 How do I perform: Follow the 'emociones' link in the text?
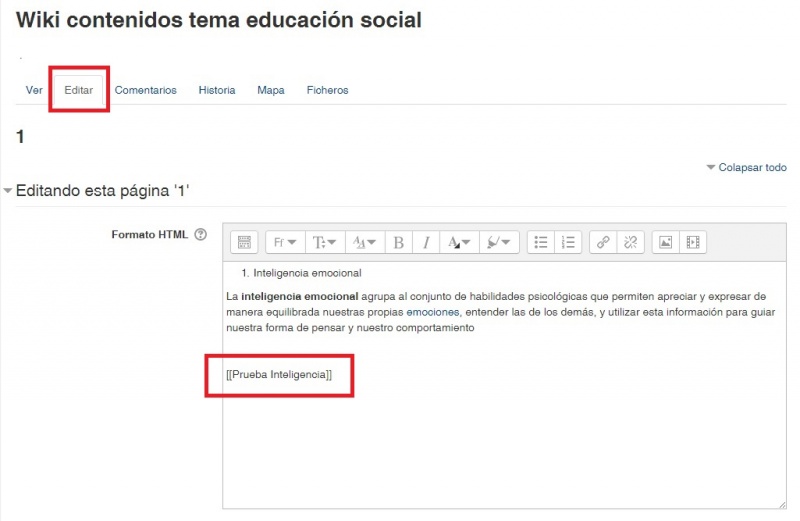(x=433, y=312)
